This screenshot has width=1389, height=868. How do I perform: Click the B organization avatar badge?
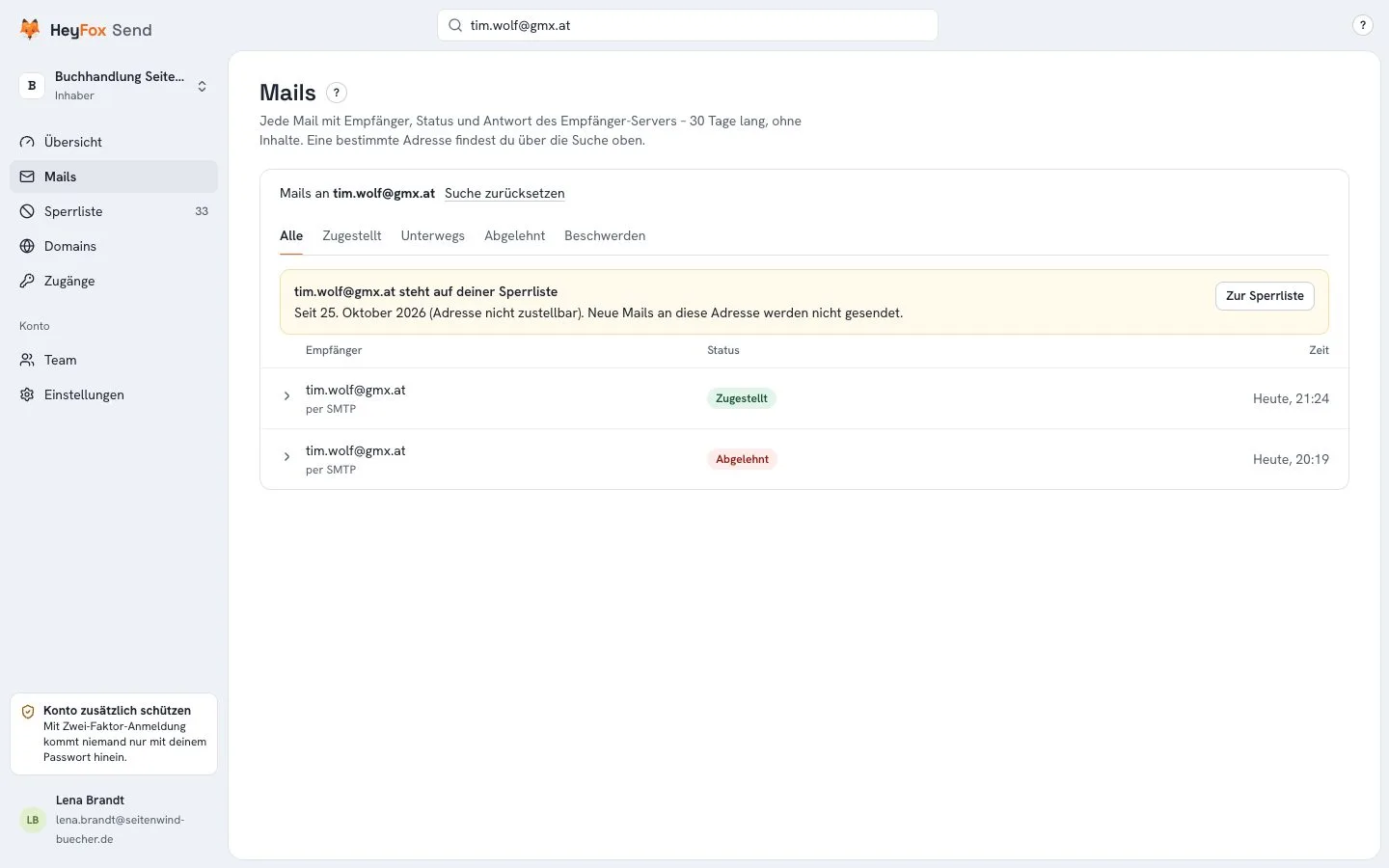click(x=32, y=86)
